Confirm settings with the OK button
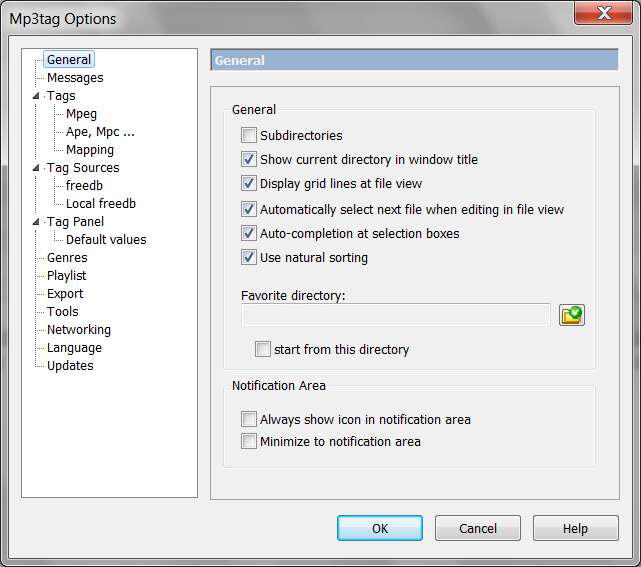 point(380,528)
